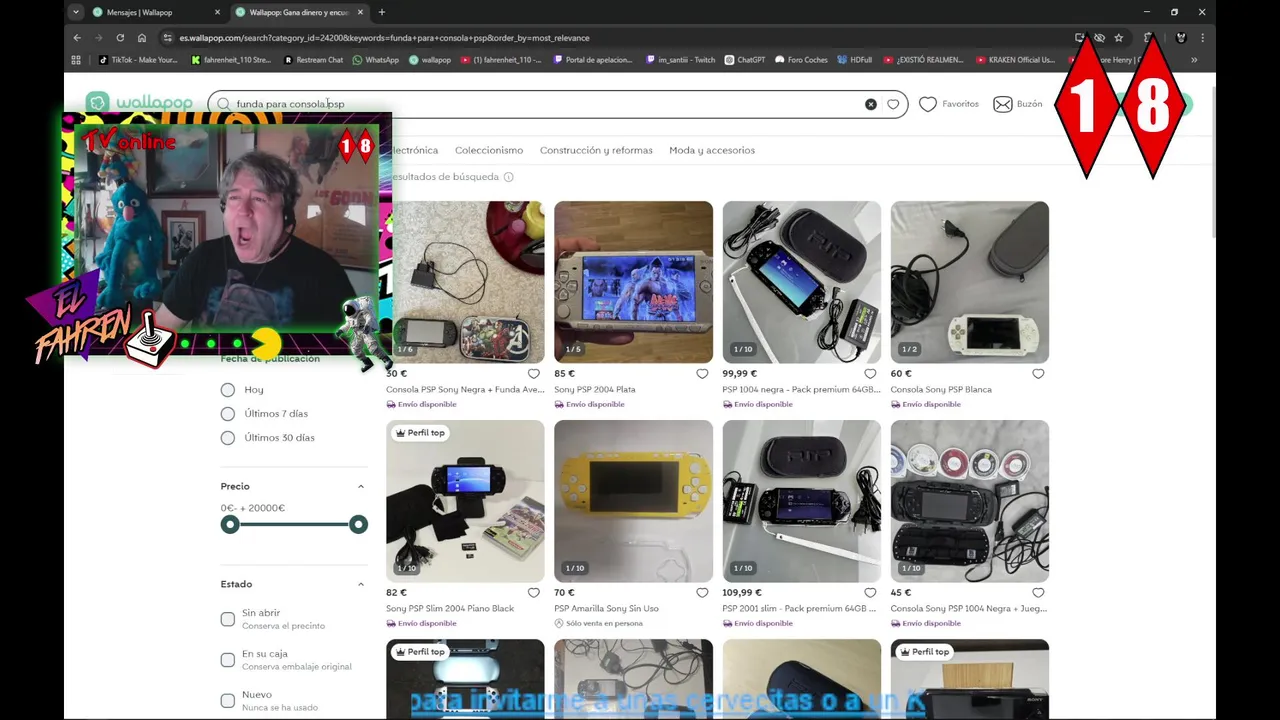The height and width of the screenshot is (720, 1280).
Task: Open the WhatsApp bookmark
Action: pyautogui.click(x=376, y=60)
